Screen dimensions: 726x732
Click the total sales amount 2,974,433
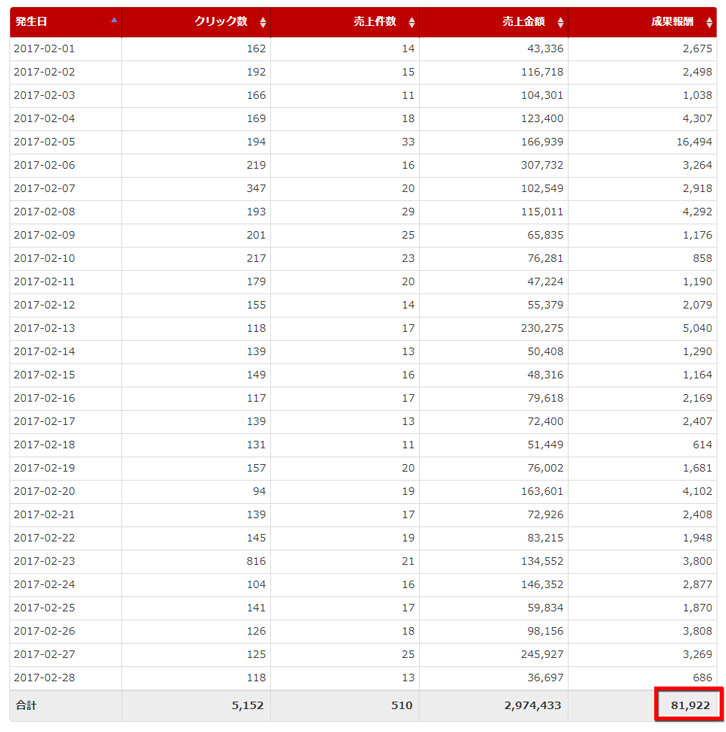pos(532,705)
